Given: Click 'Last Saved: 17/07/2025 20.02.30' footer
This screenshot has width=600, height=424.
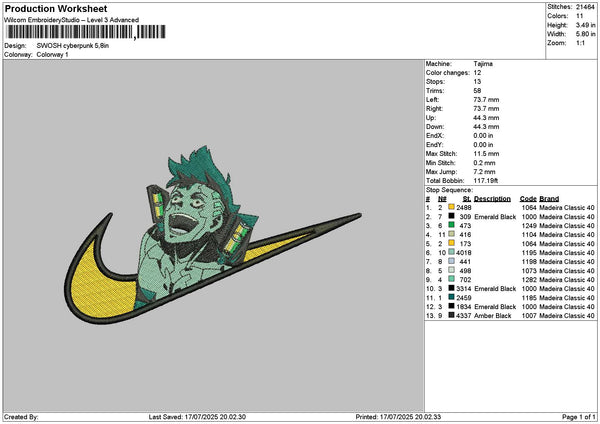Looking at the screenshot, I should [x=197, y=417].
